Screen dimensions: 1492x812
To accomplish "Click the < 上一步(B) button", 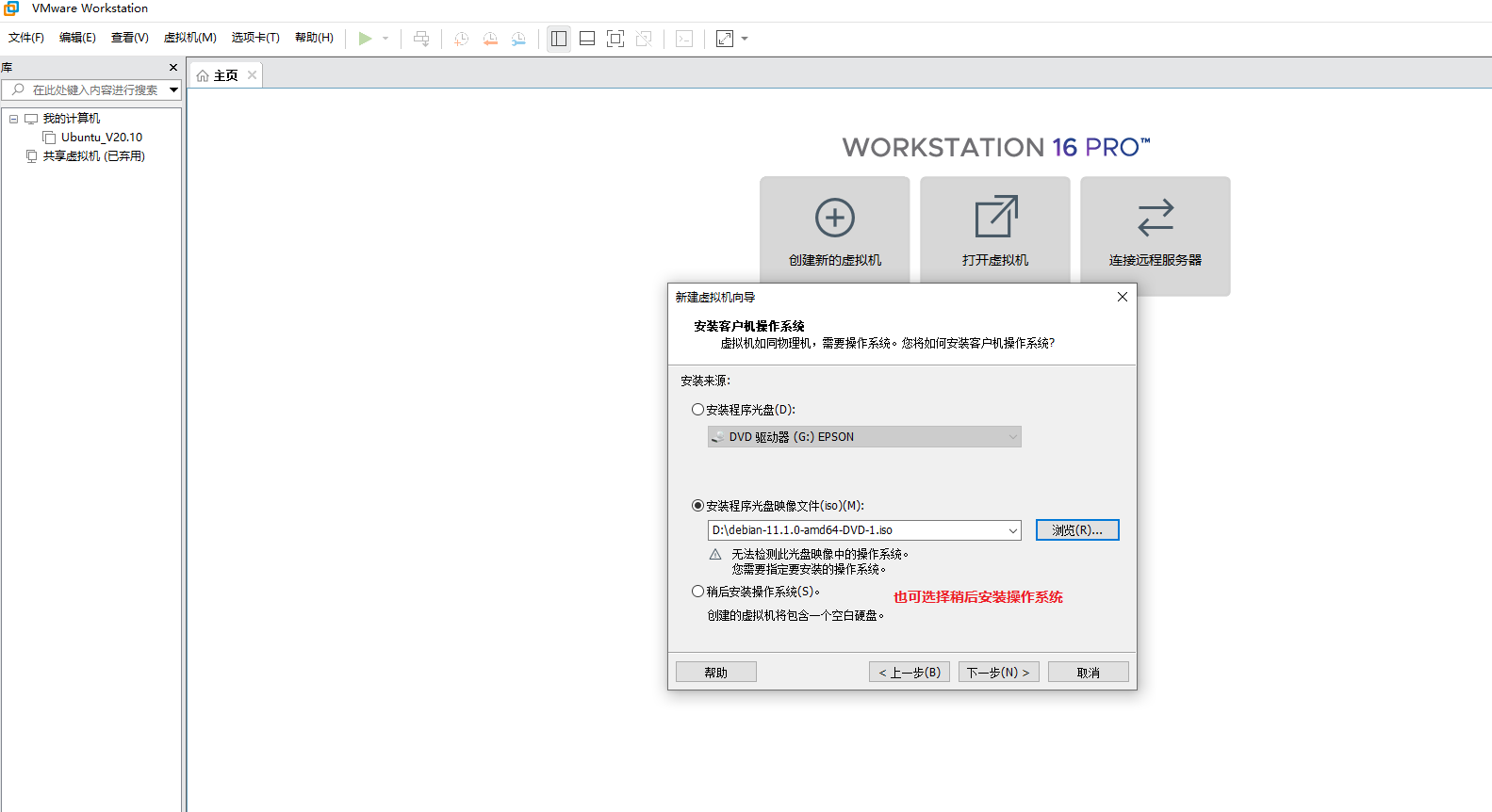I will click(x=910, y=673).
